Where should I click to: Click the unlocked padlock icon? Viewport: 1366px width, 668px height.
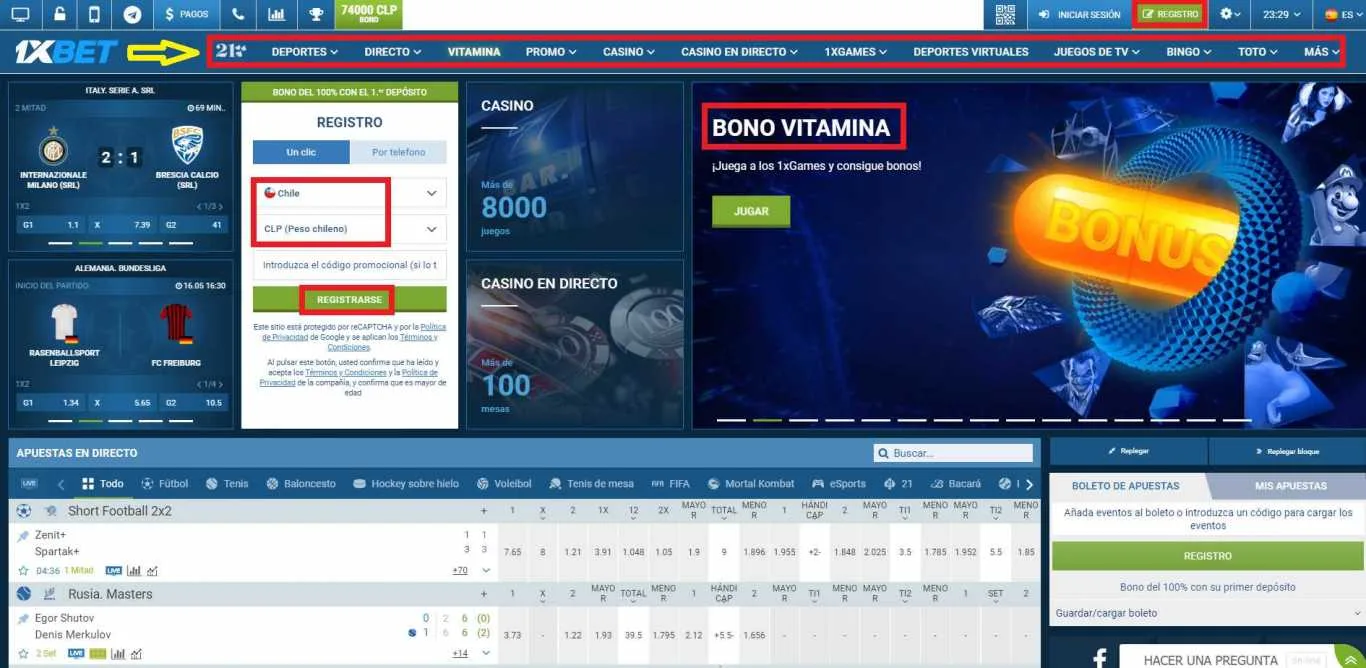[x=59, y=15]
